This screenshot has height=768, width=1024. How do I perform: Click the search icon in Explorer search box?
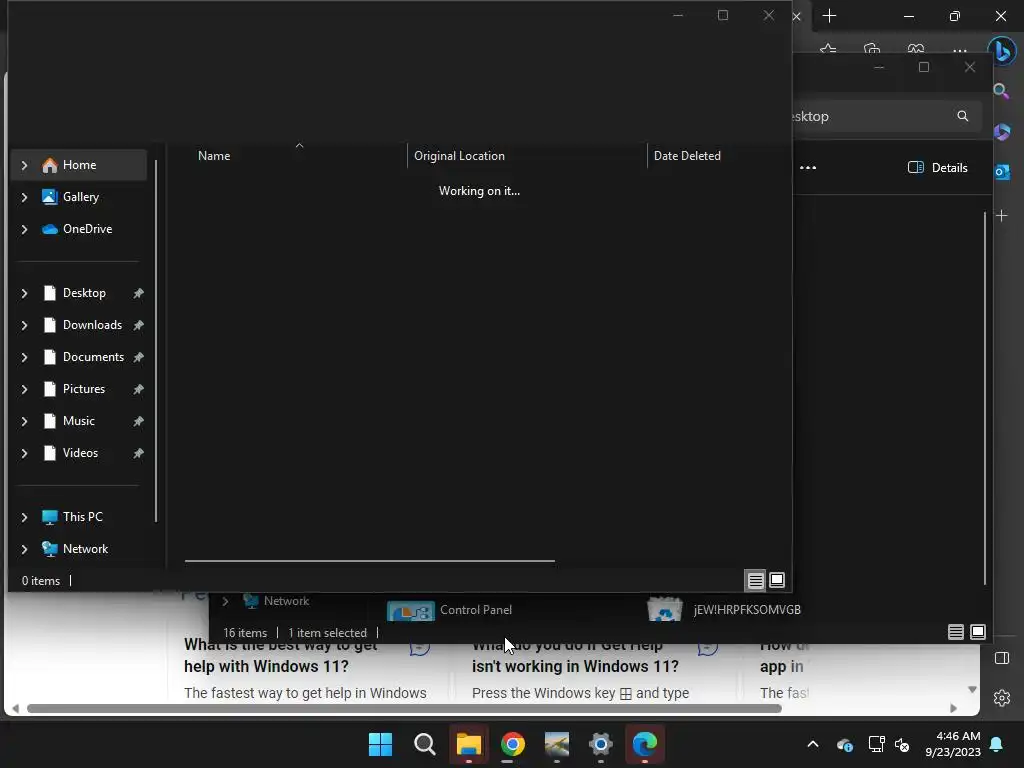click(x=963, y=116)
